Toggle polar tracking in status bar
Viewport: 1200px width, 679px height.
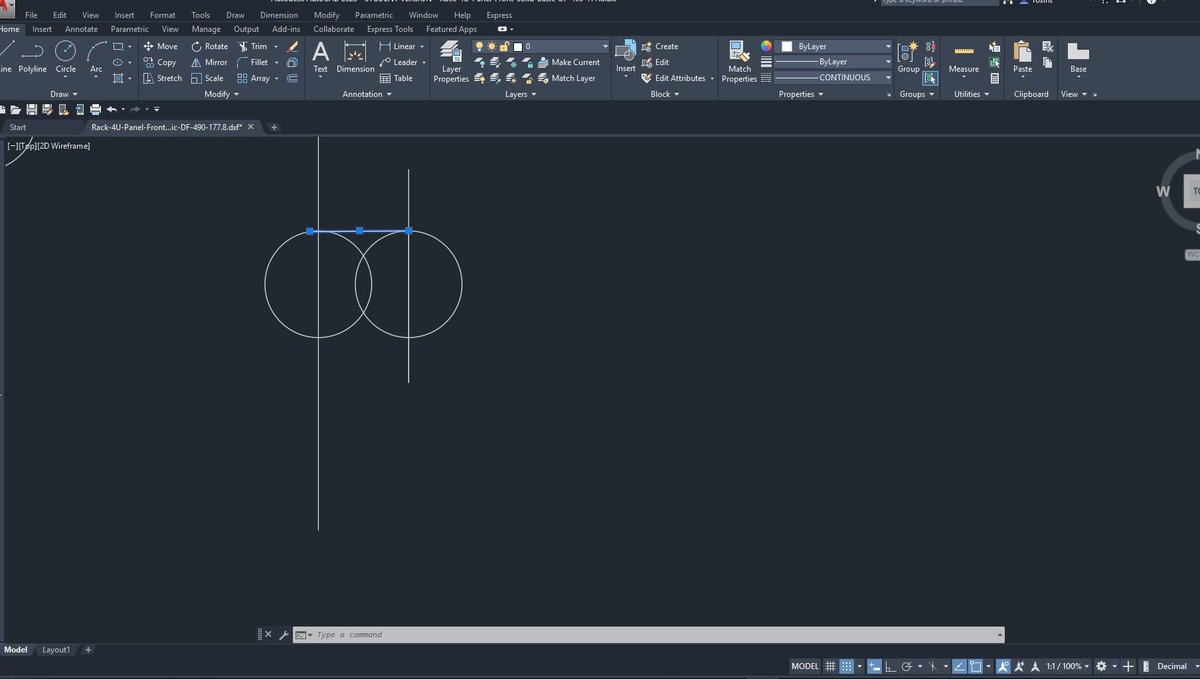[906, 666]
